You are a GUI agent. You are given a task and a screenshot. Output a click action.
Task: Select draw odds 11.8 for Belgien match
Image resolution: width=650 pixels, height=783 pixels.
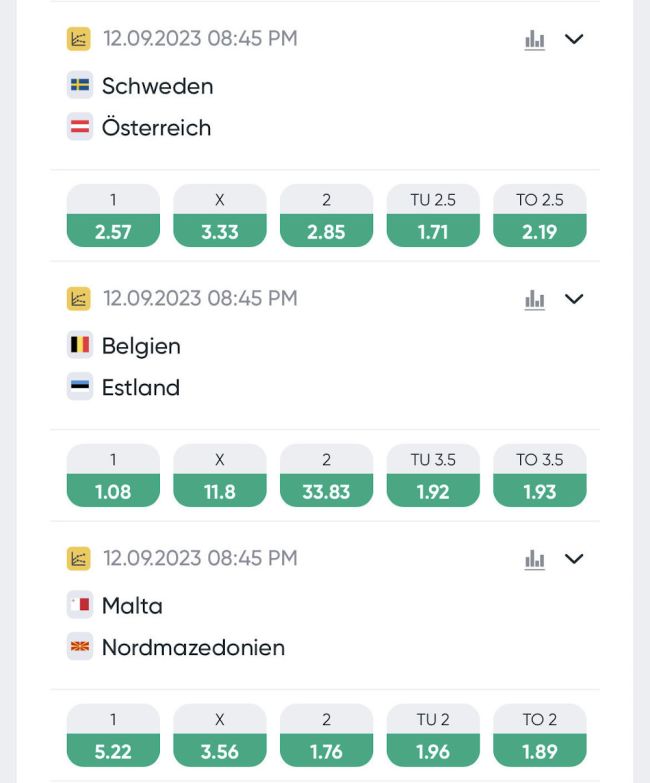[x=220, y=490]
